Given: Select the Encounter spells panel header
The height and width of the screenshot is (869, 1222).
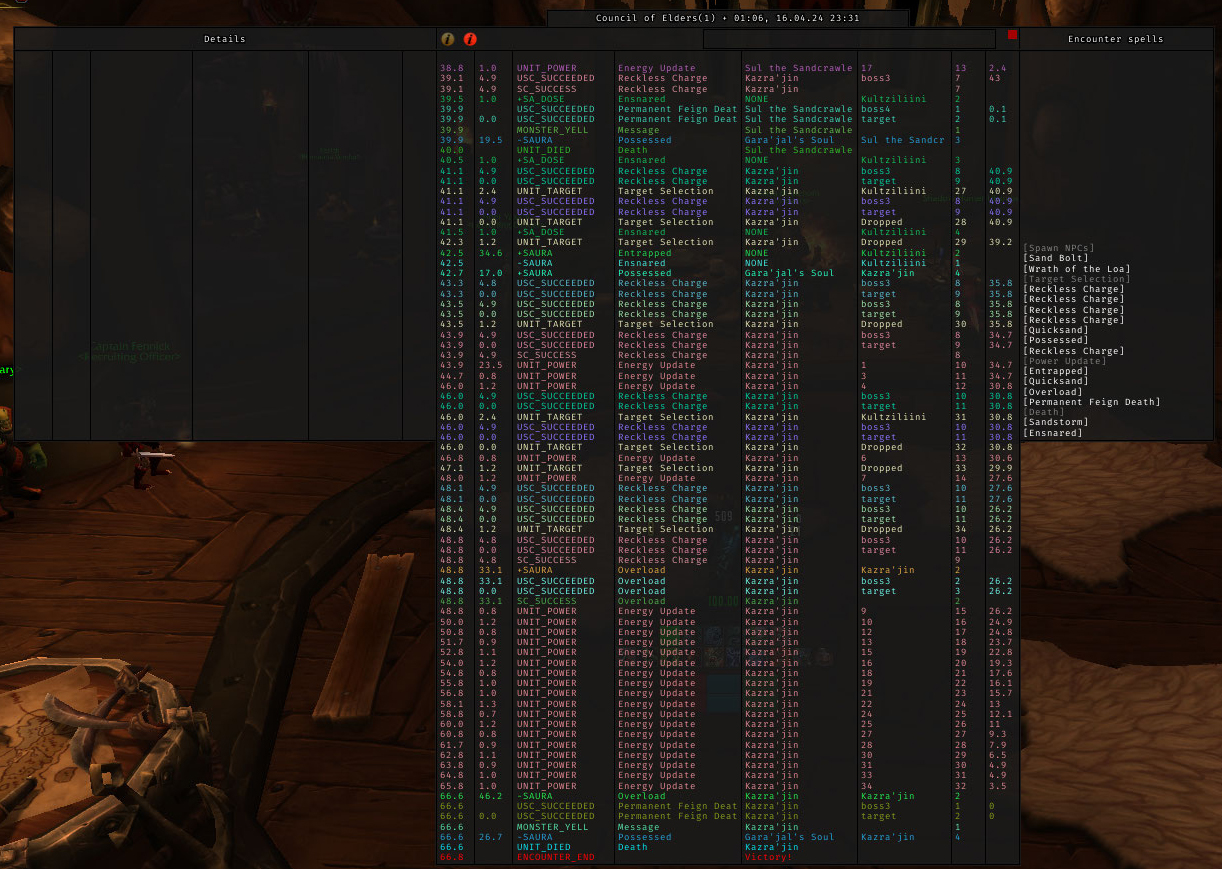Looking at the screenshot, I should pyautogui.click(x=1115, y=39).
